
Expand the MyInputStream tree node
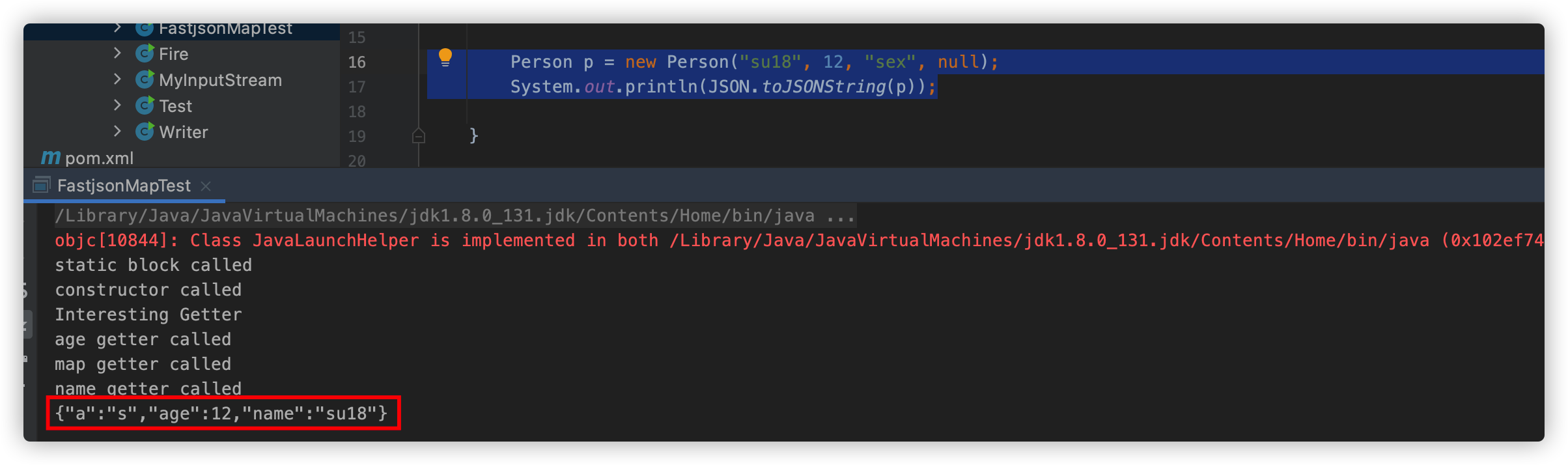tap(117, 79)
